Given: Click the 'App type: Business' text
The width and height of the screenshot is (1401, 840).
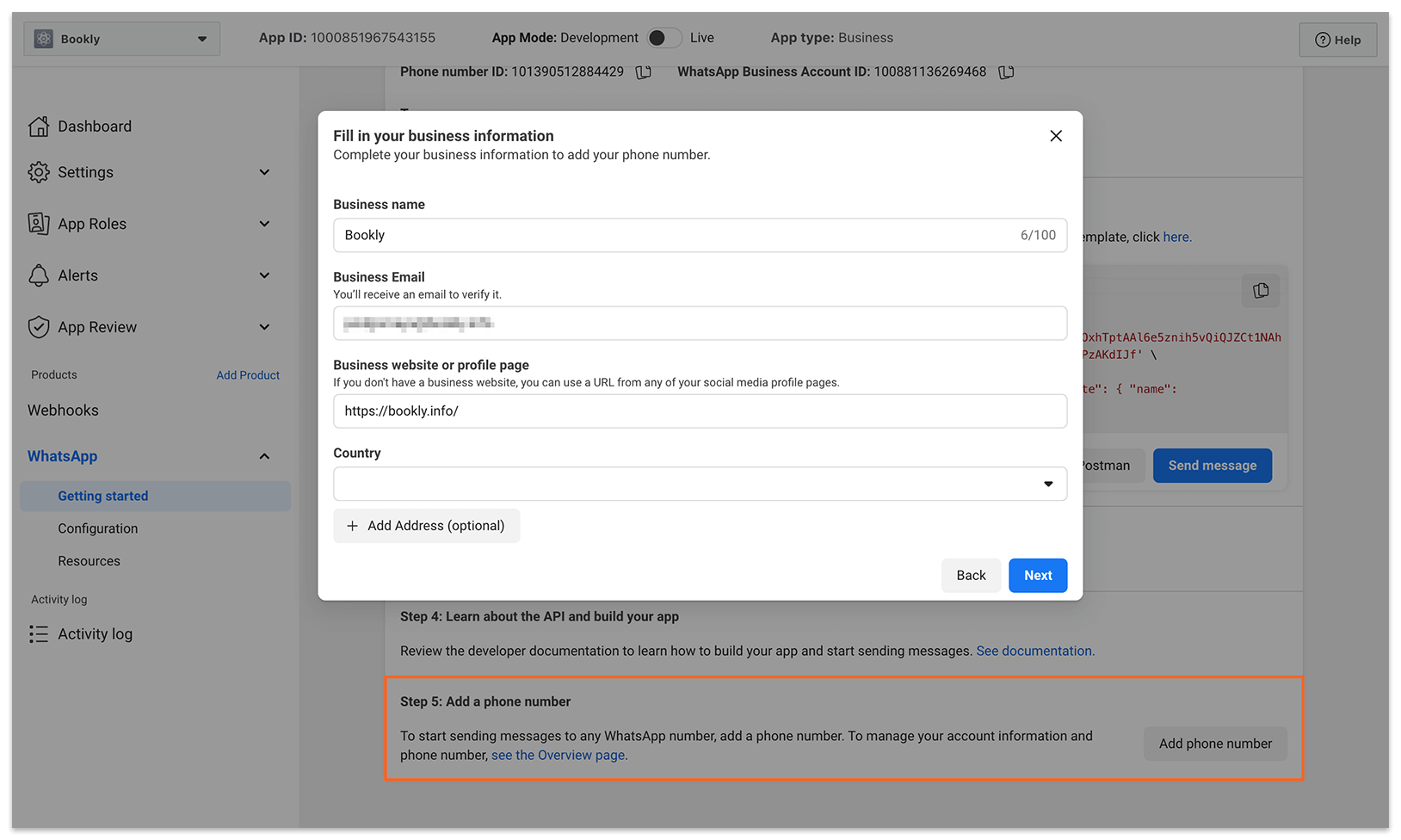Looking at the screenshot, I should pyautogui.click(x=831, y=38).
